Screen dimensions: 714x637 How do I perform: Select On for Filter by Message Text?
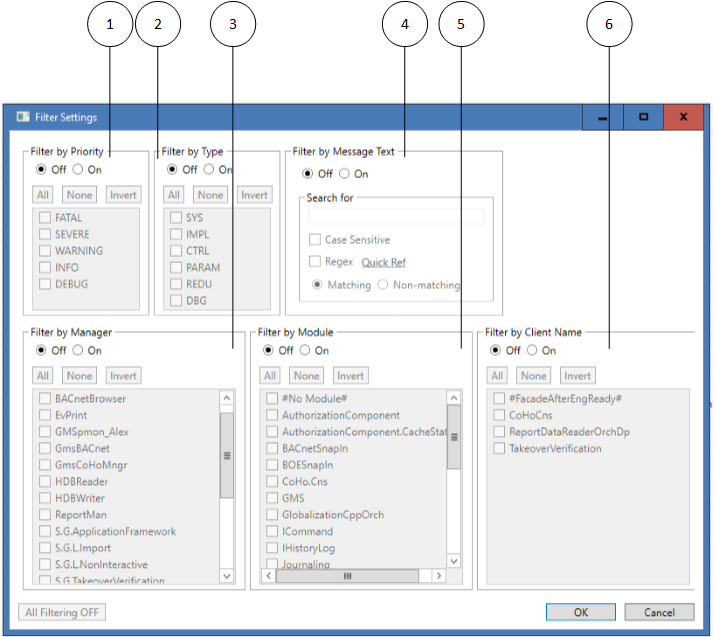click(x=345, y=174)
